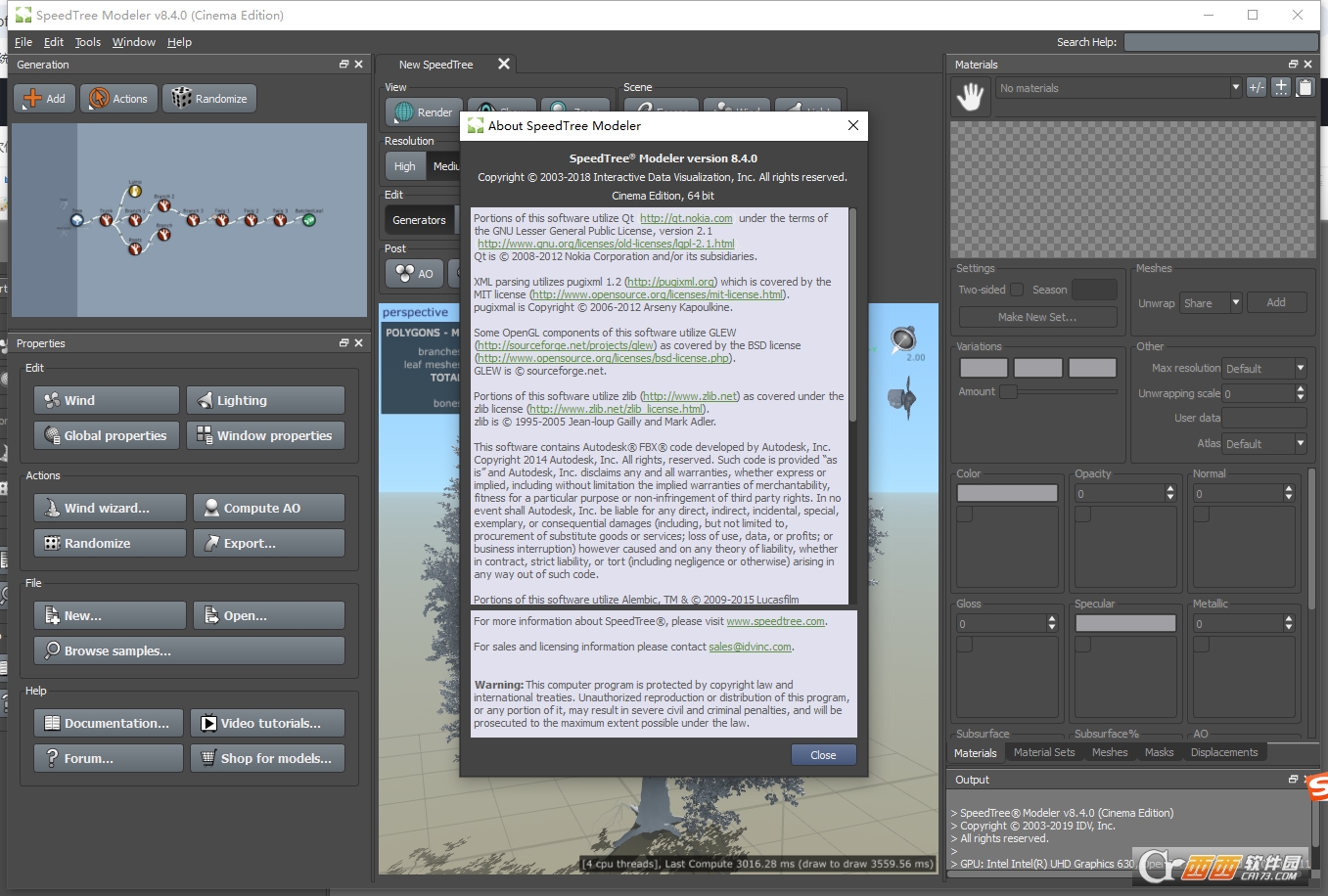Click the hand icon in Materials panel

pyautogui.click(x=970, y=96)
